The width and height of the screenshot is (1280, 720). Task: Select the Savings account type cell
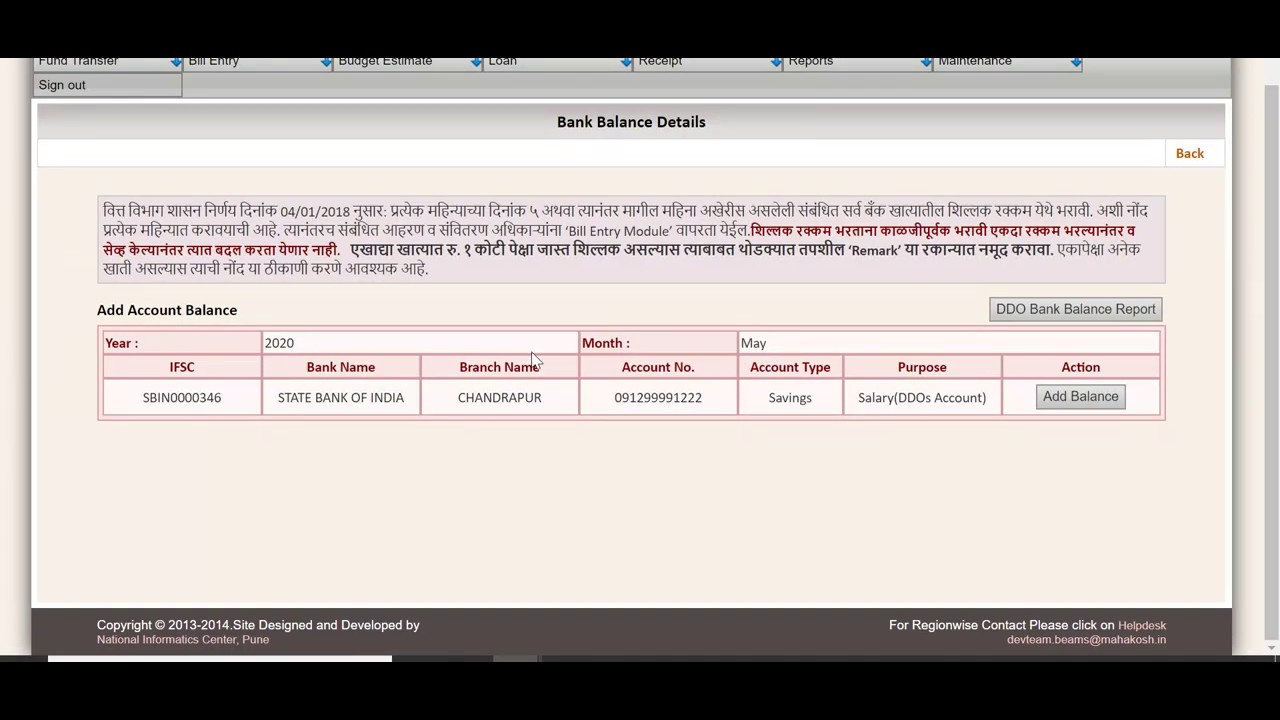tap(790, 397)
